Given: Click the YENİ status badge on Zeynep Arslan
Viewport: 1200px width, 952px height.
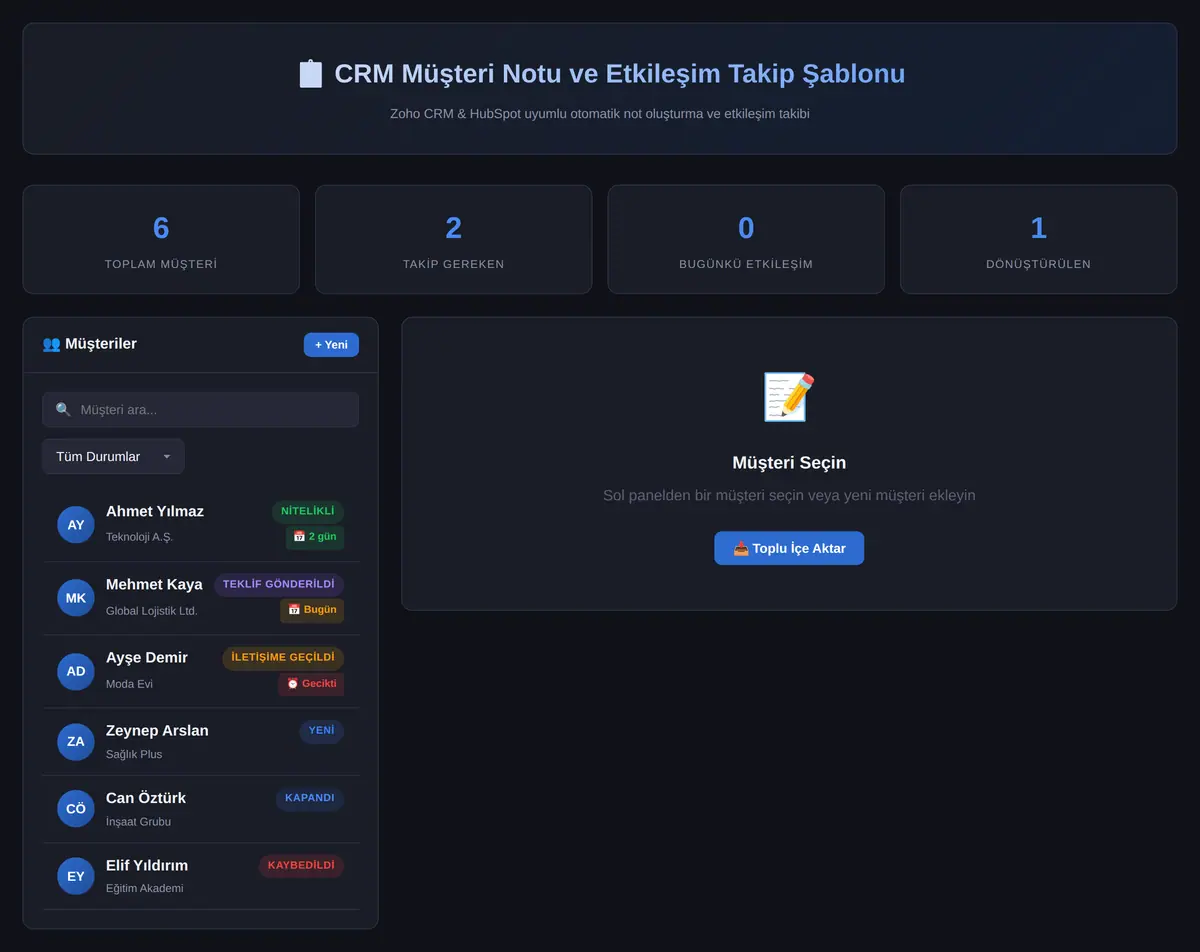Looking at the screenshot, I should (321, 731).
